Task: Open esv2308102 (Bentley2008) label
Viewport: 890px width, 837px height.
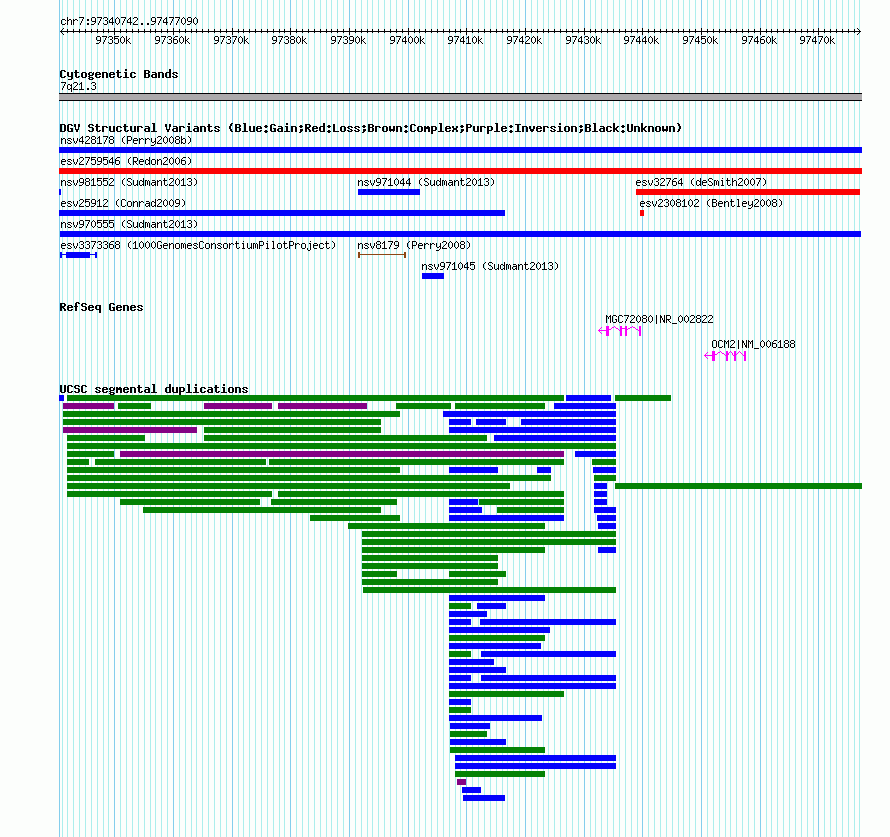Action: pyautogui.click(x=711, y=203)
